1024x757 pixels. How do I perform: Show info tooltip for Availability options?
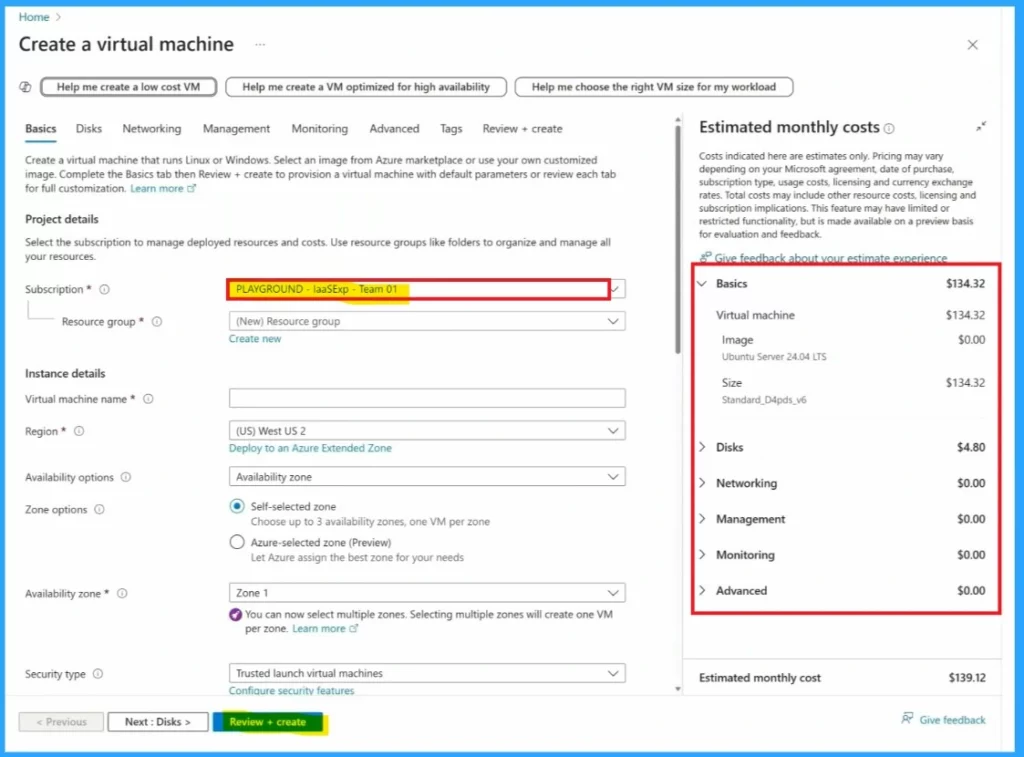[x=126, y=477]
